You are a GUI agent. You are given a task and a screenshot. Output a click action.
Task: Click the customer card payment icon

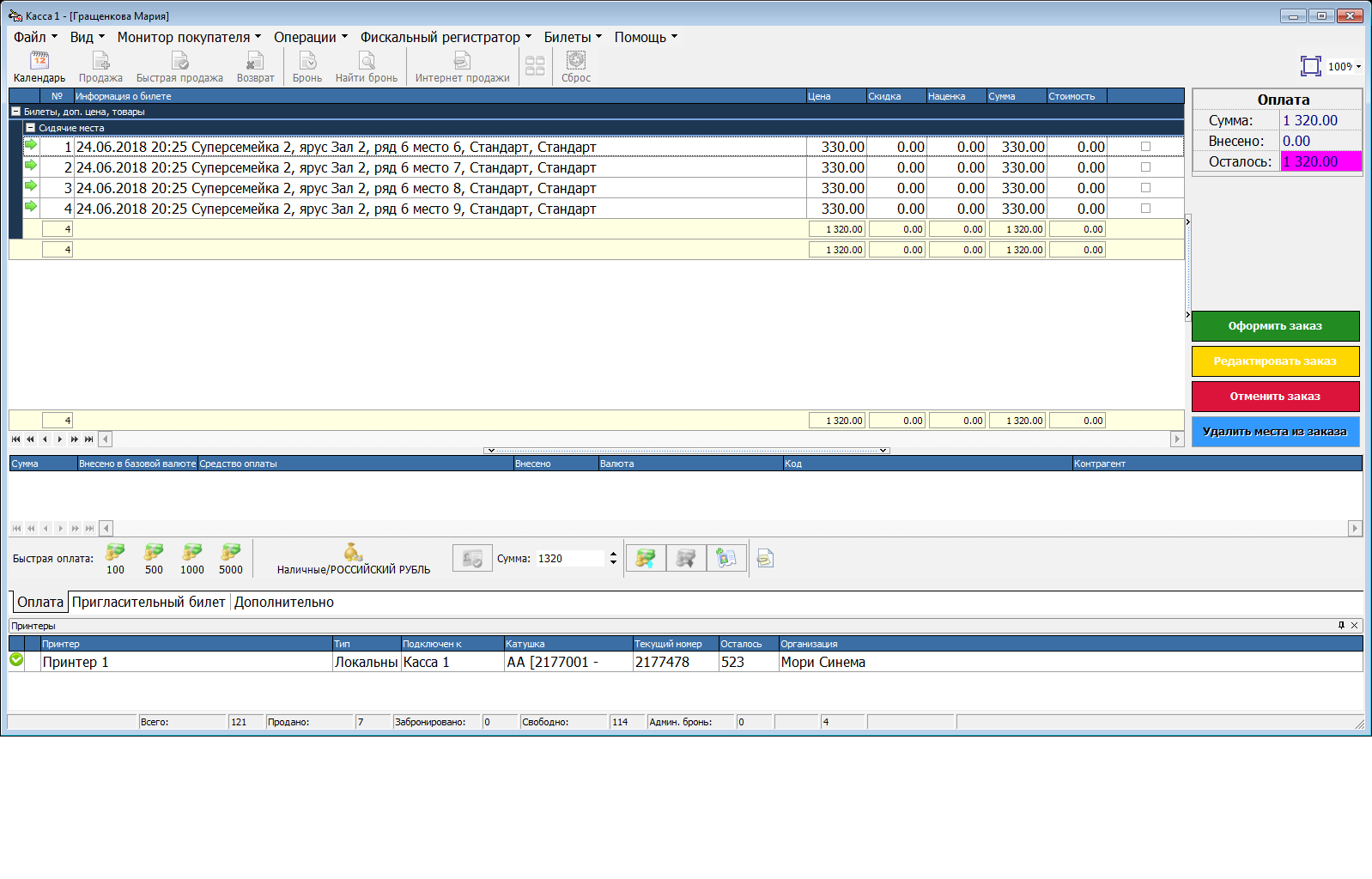[x=726, y=559]
